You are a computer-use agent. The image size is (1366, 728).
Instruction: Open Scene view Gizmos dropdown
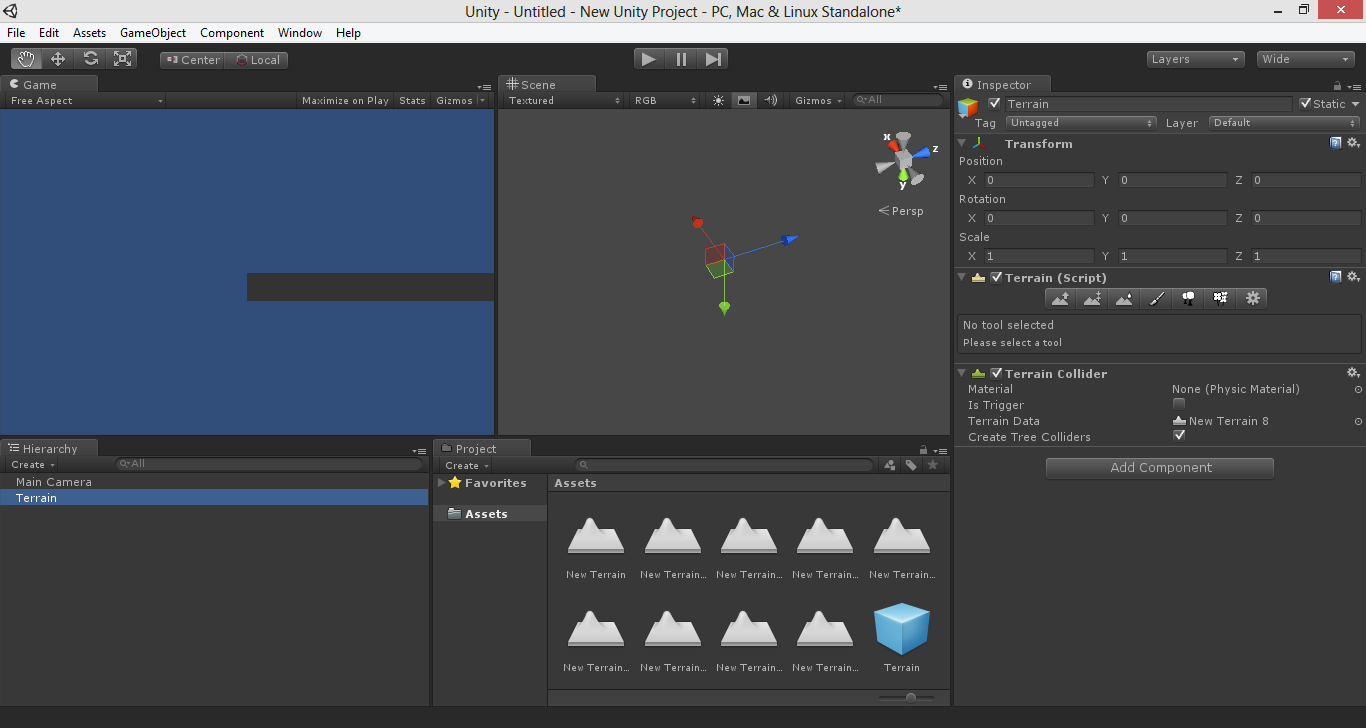click(x=818, y=100)
